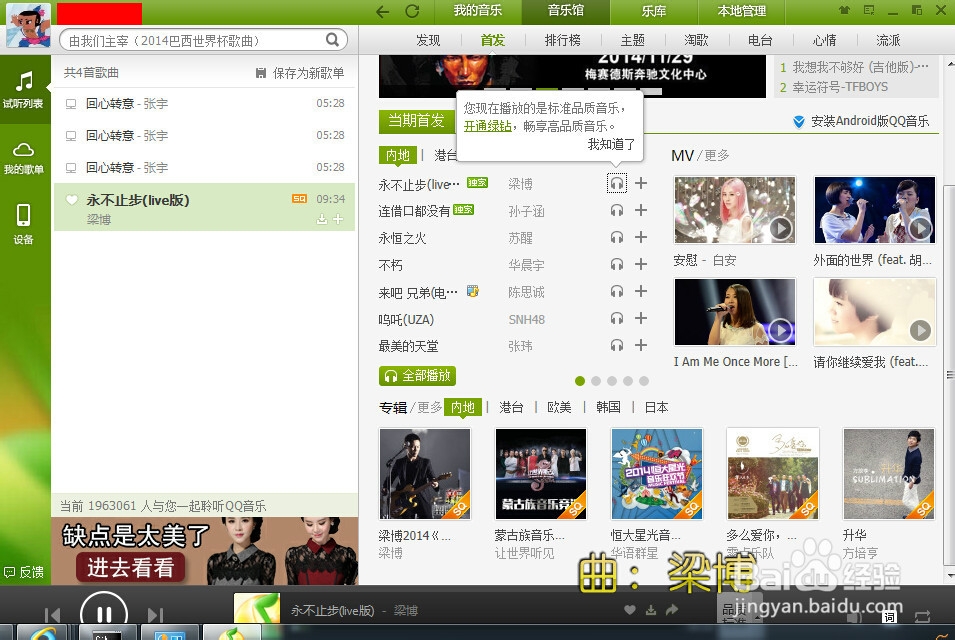Click the search magnifier icon

click(x=333, y=39)
